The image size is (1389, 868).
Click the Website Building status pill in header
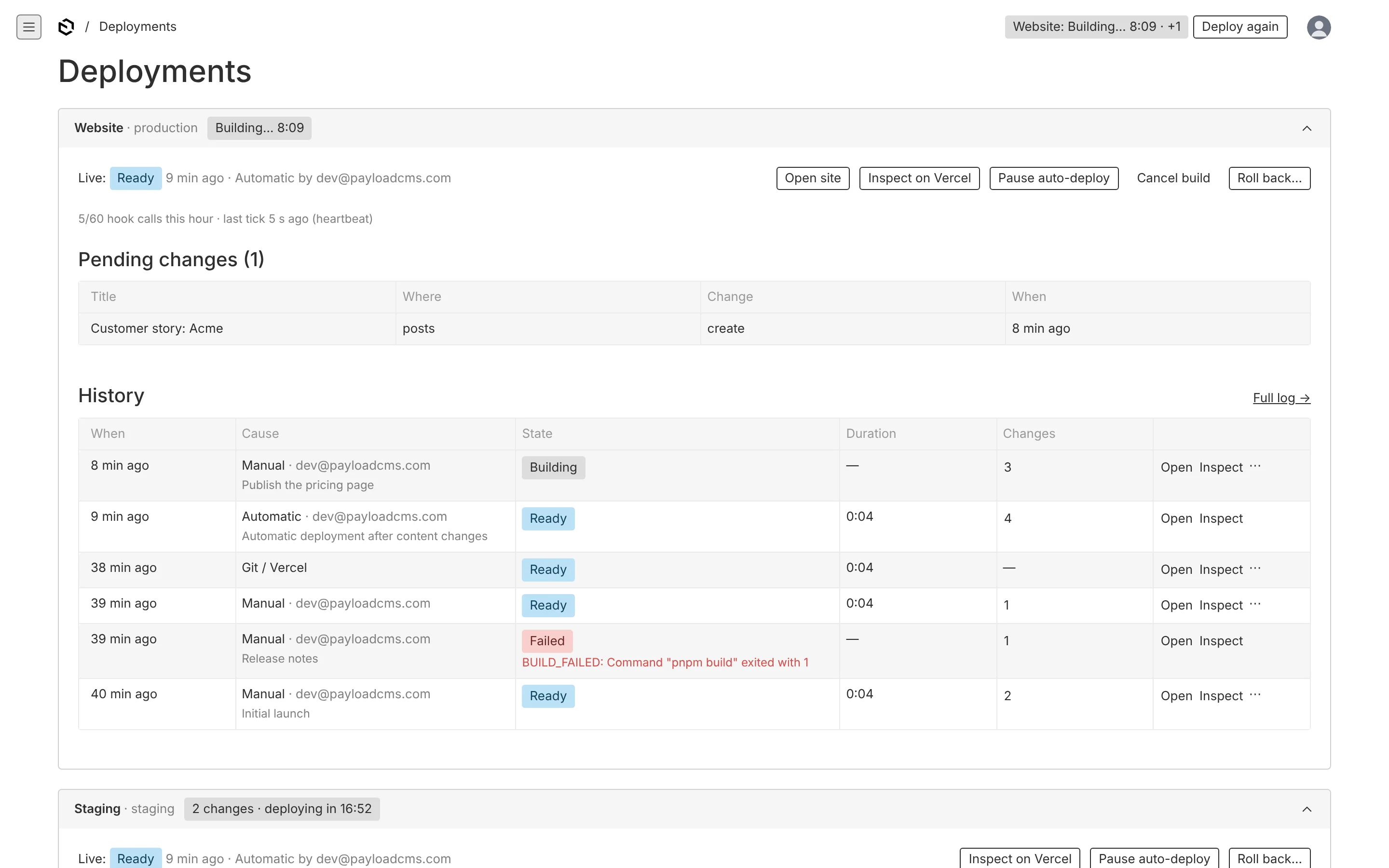click(1096, 27)
